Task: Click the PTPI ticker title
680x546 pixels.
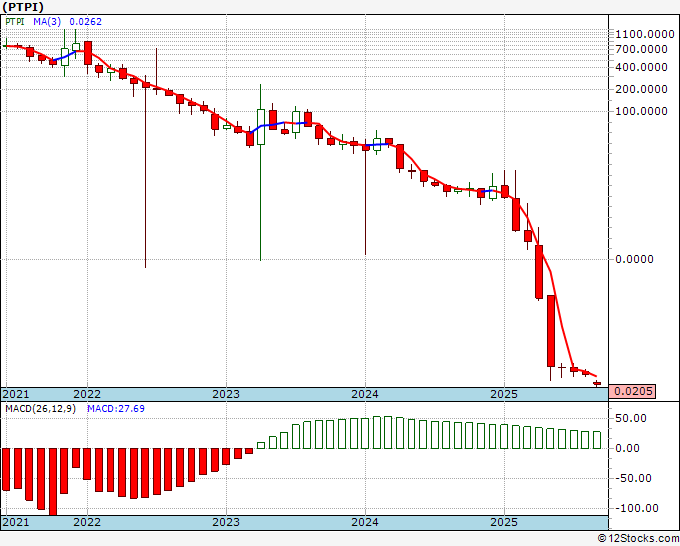Action: click(x=23, y=7)
